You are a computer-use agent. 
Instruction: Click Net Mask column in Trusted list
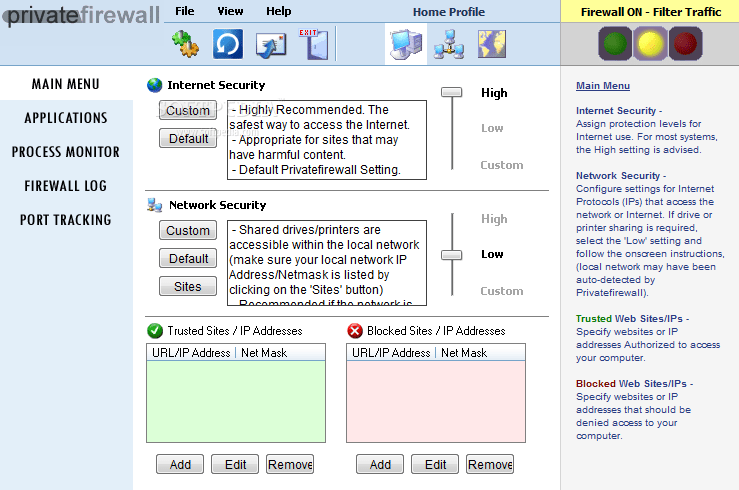coord(280,352)
